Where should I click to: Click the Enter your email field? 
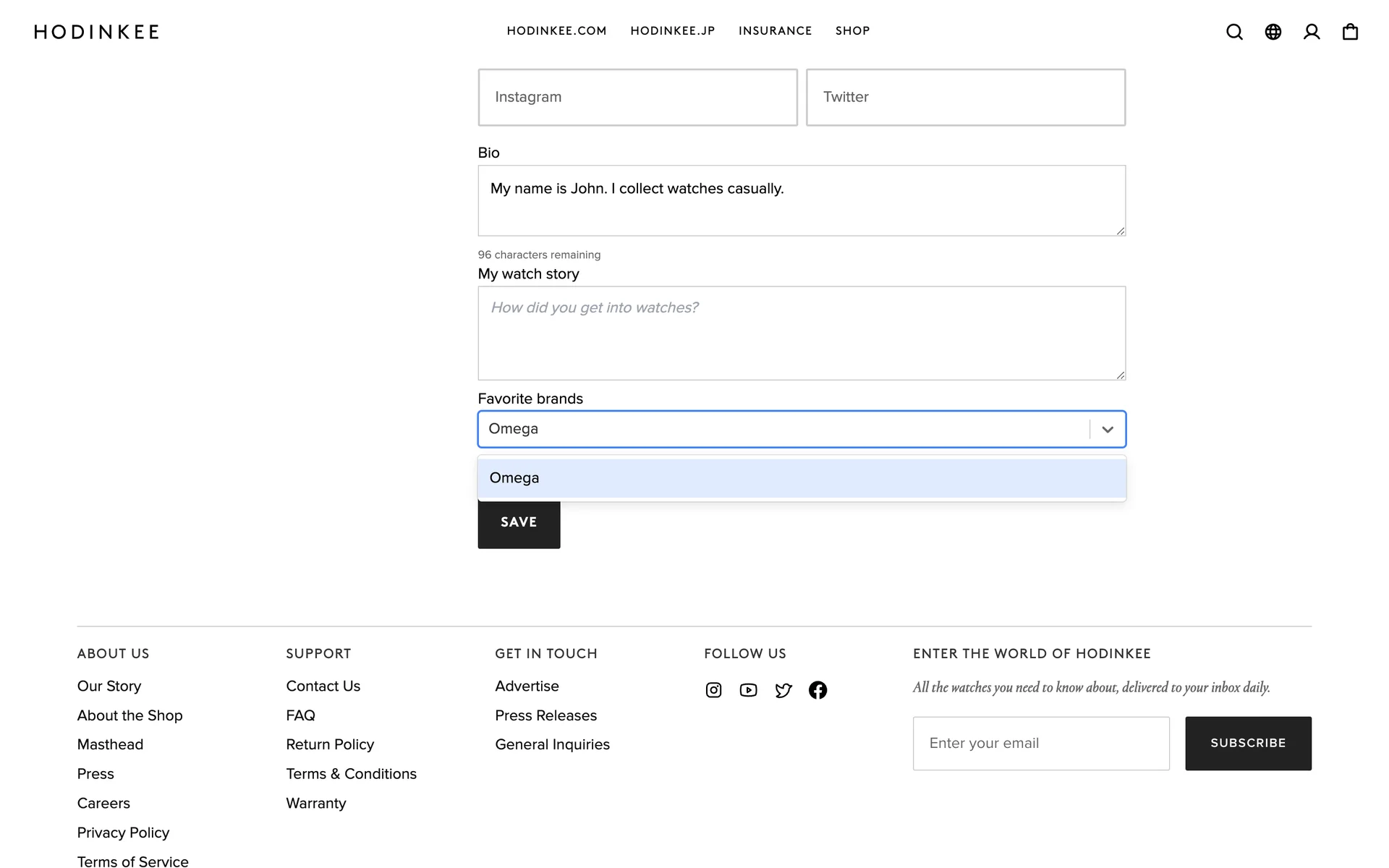(x=1041, y=743)
